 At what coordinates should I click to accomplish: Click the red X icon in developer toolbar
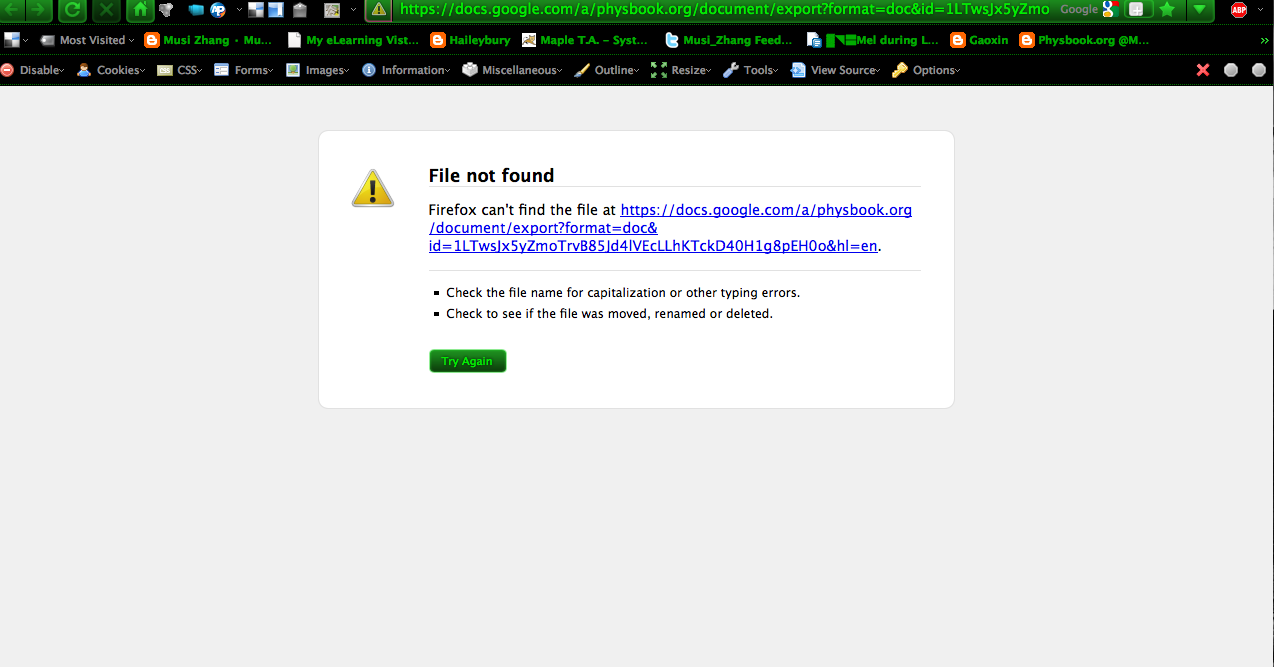point(1203,70)
